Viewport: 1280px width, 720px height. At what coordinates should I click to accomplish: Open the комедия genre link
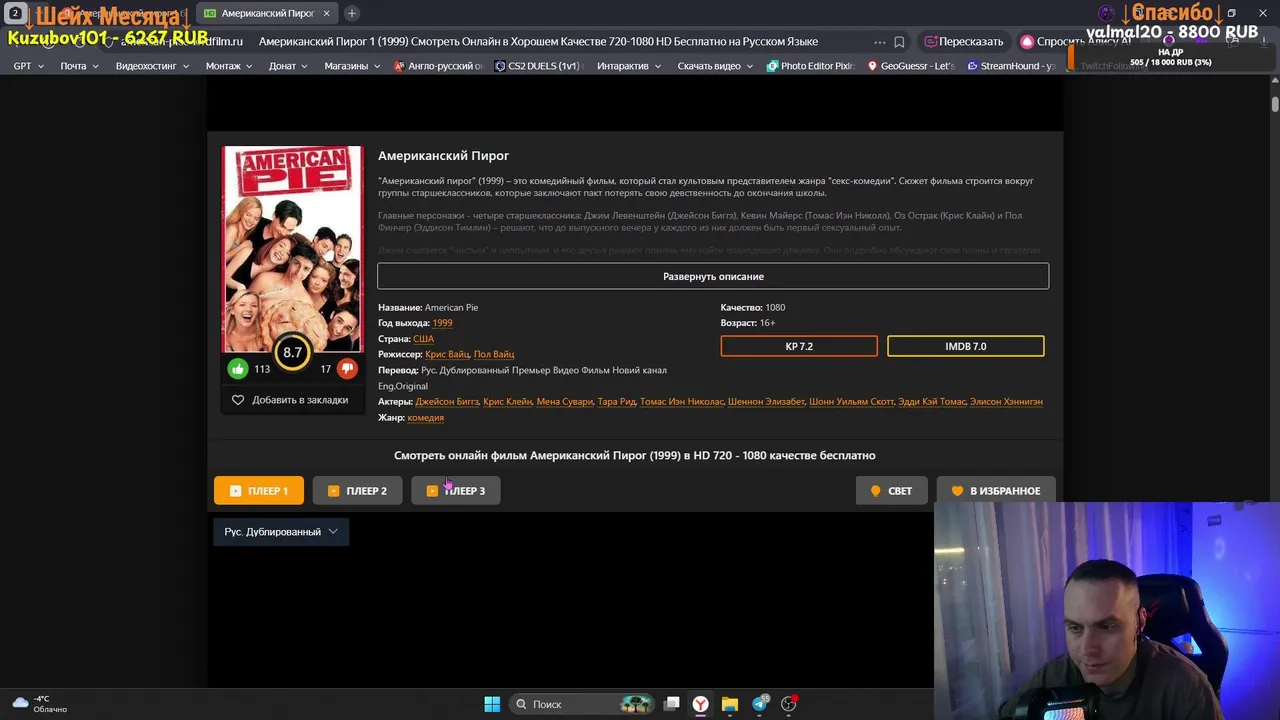point(426,418)
